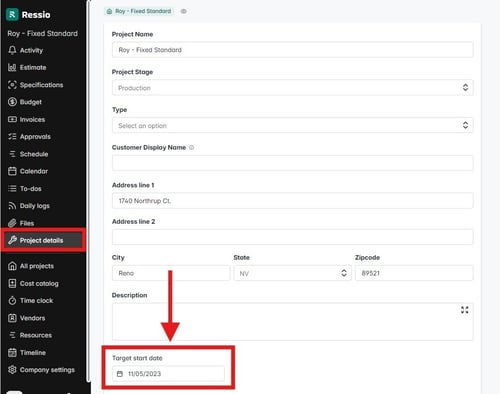This screenshot has height=394, width=500.
Task: Click the house icon in the project breadcrumb
Action: 109,11
